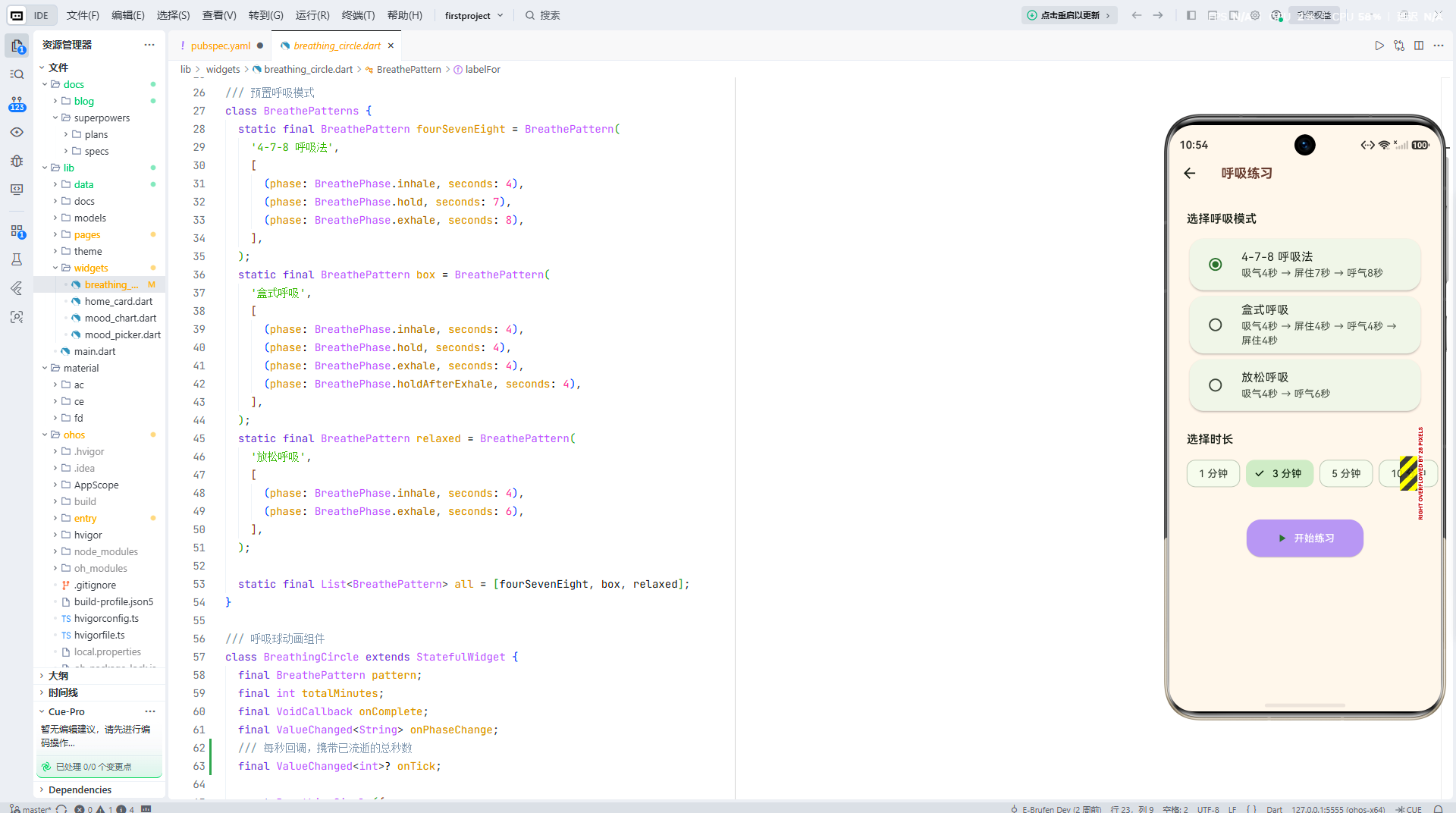Image resolution: width=1456 pixels, height=813 pixels.
Task: Open the Search view in activity bar
Action: (x=17, y=74)
